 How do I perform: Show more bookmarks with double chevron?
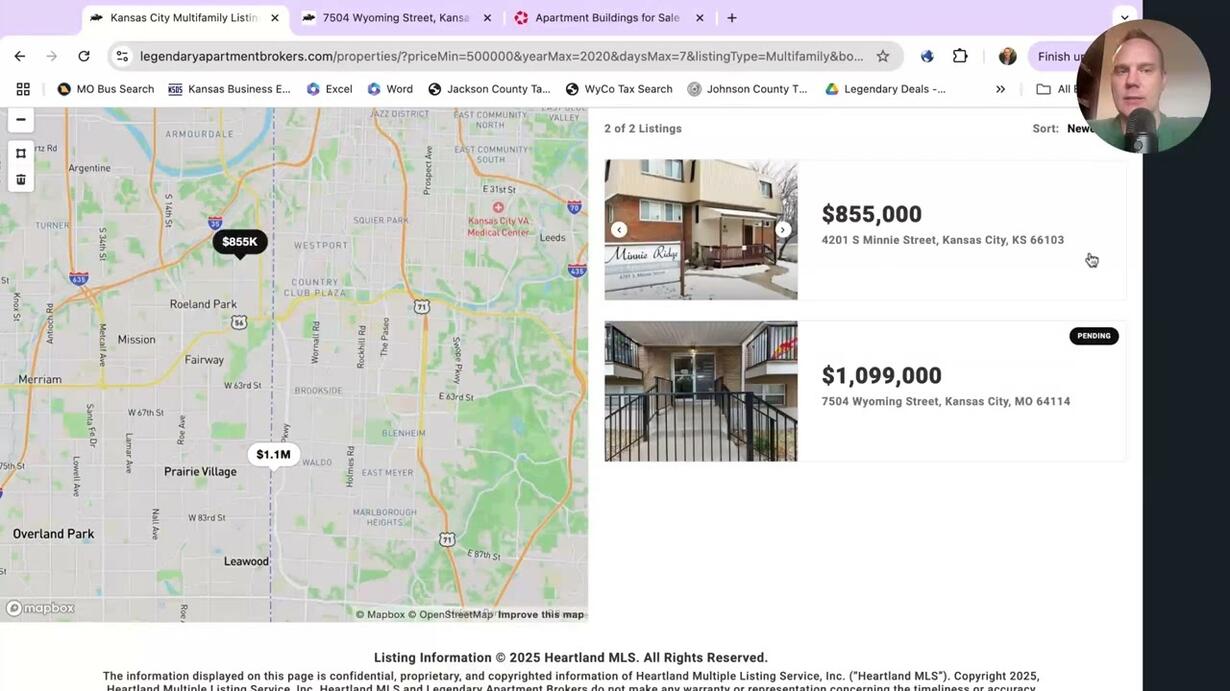coord(1000,89)
